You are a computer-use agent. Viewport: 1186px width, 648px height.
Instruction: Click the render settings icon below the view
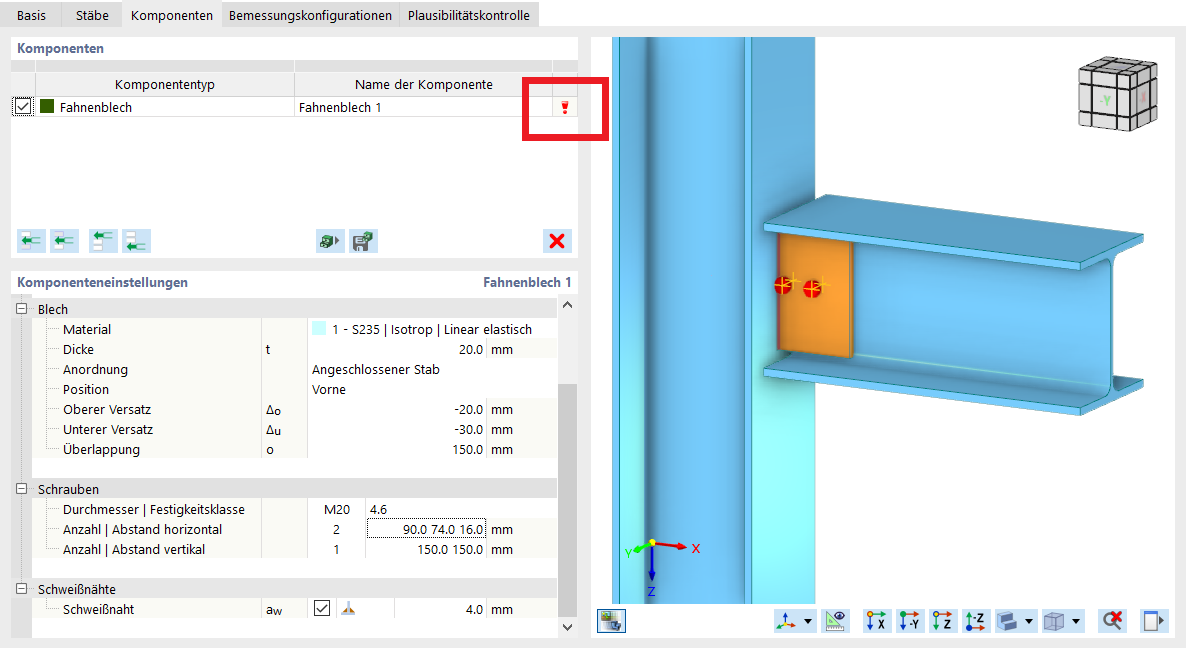pos(611,621)
